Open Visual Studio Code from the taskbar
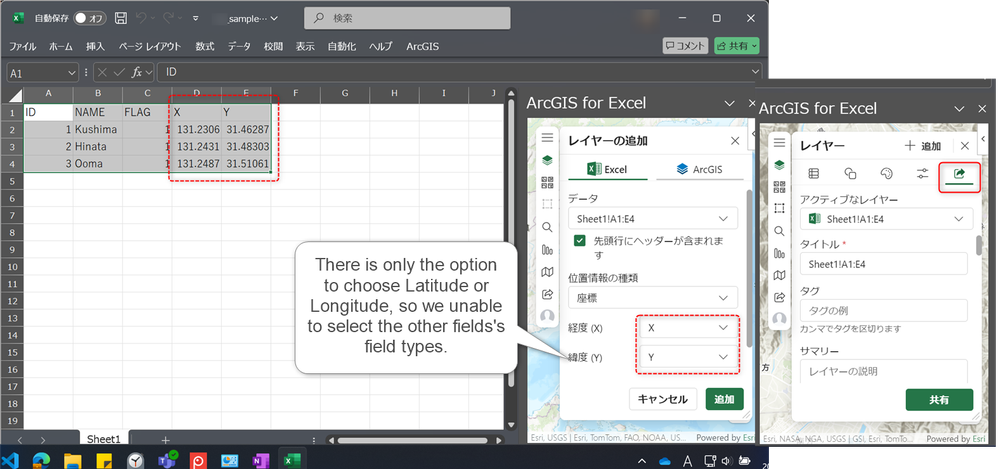The image size is (999, 469). coord(11,459)
